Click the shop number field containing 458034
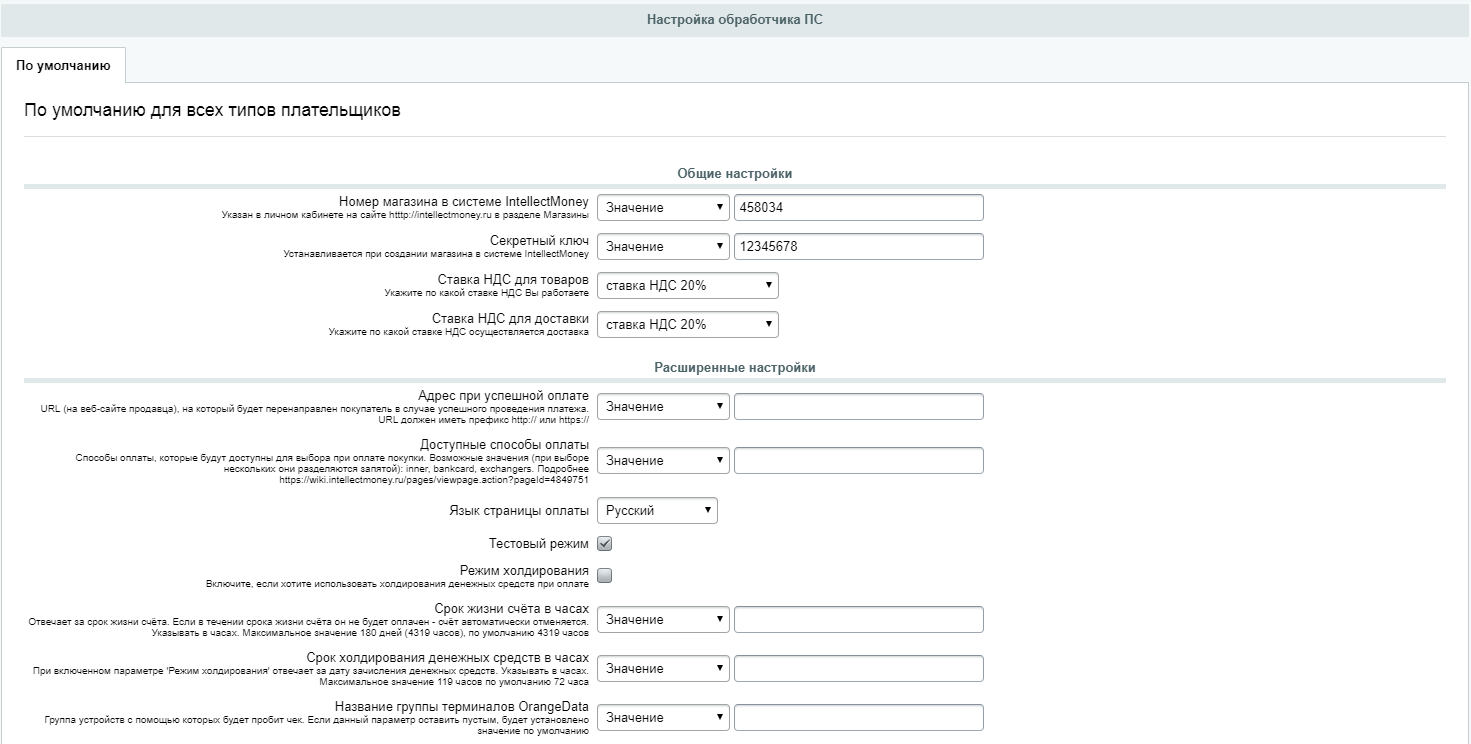This screenshot has width=1471, height=744. pyautogui.click(x=858, y=207)
